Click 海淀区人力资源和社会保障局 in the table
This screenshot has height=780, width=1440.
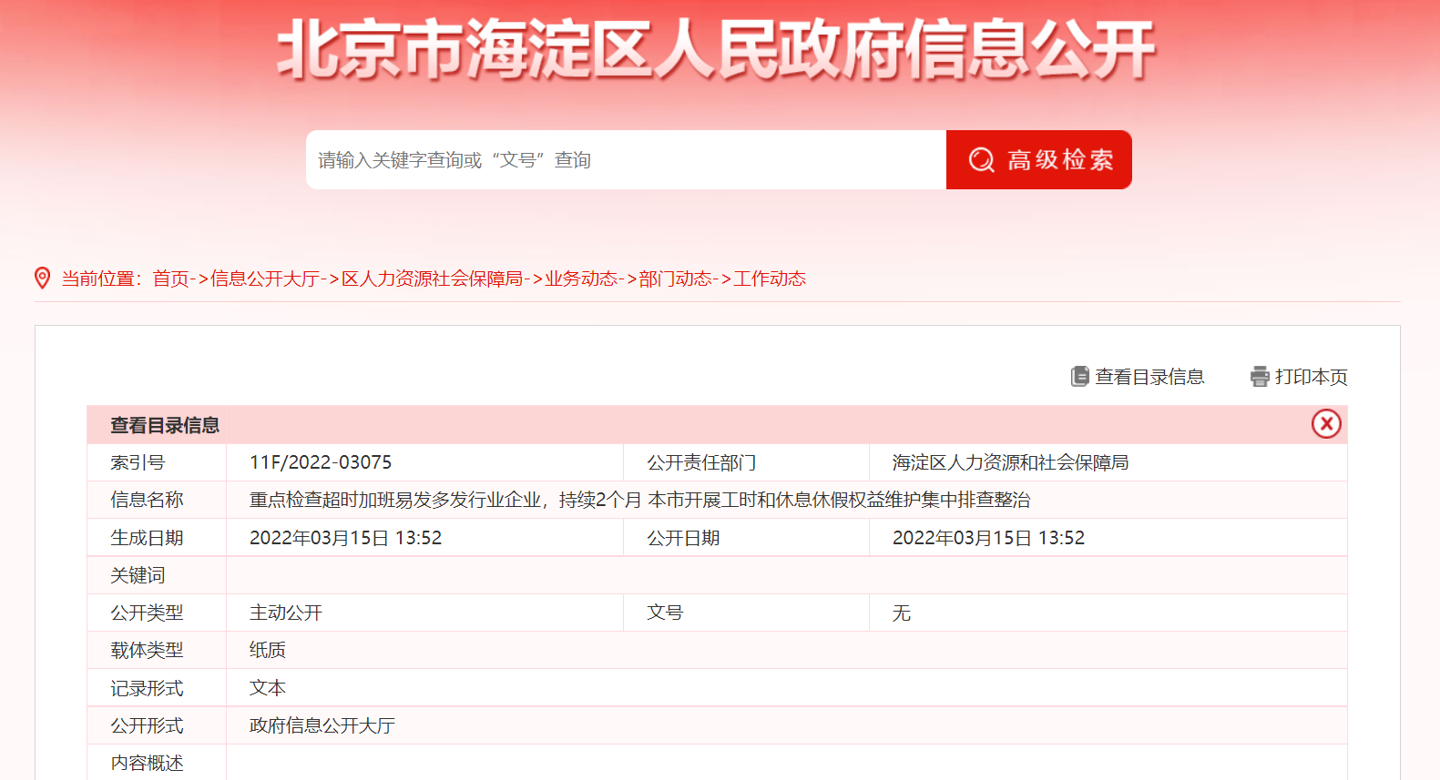1010,463
